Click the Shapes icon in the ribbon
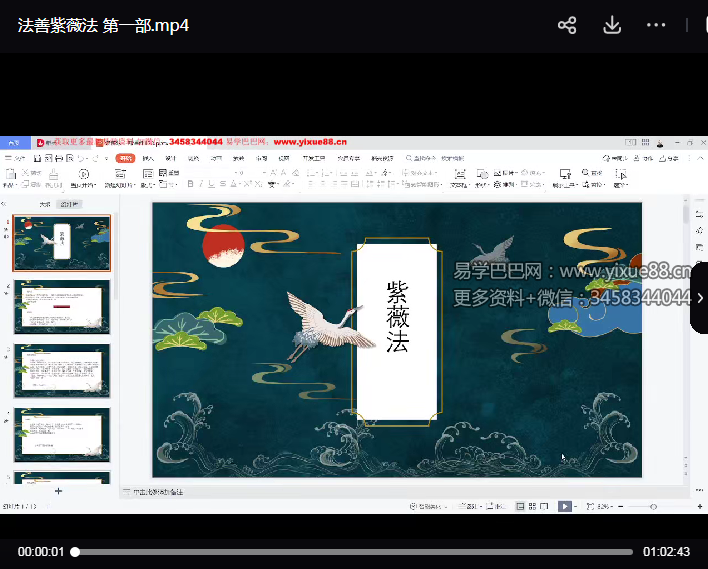This screenshot has height=569, width=708. (482, 174)
